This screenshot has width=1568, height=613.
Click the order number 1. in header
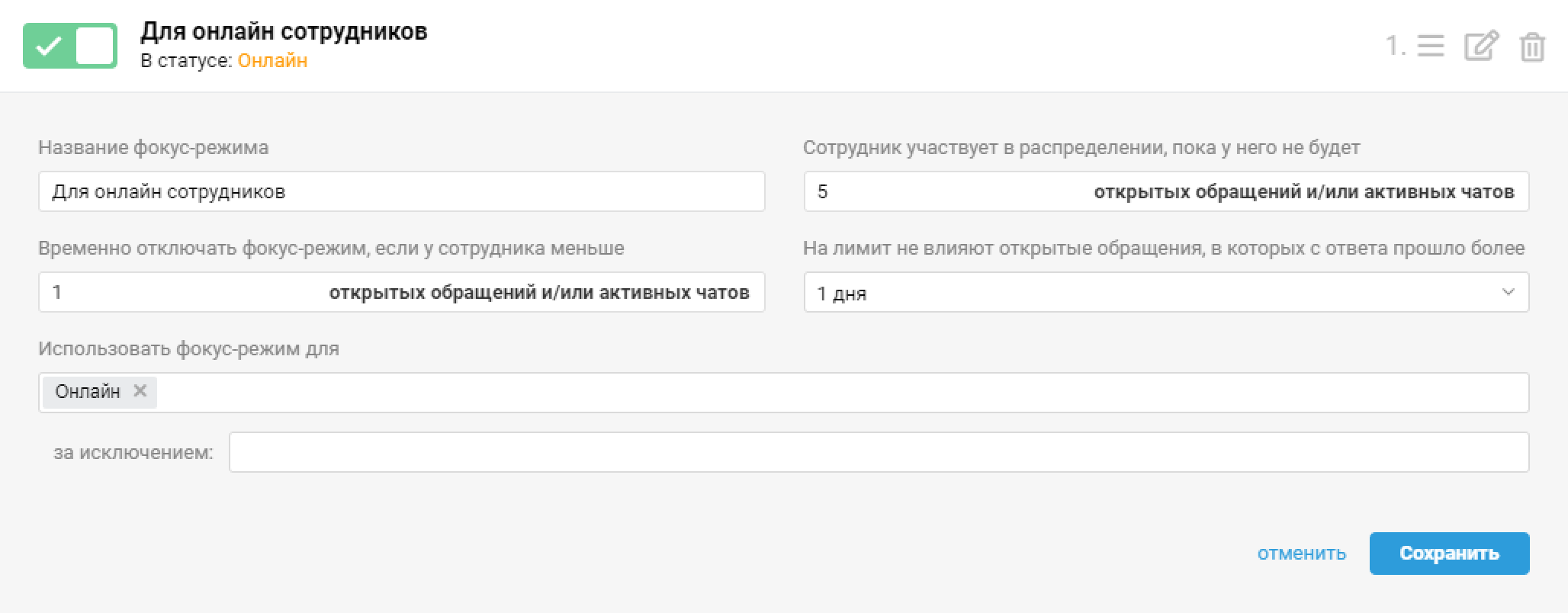[x=1395, y=47]
